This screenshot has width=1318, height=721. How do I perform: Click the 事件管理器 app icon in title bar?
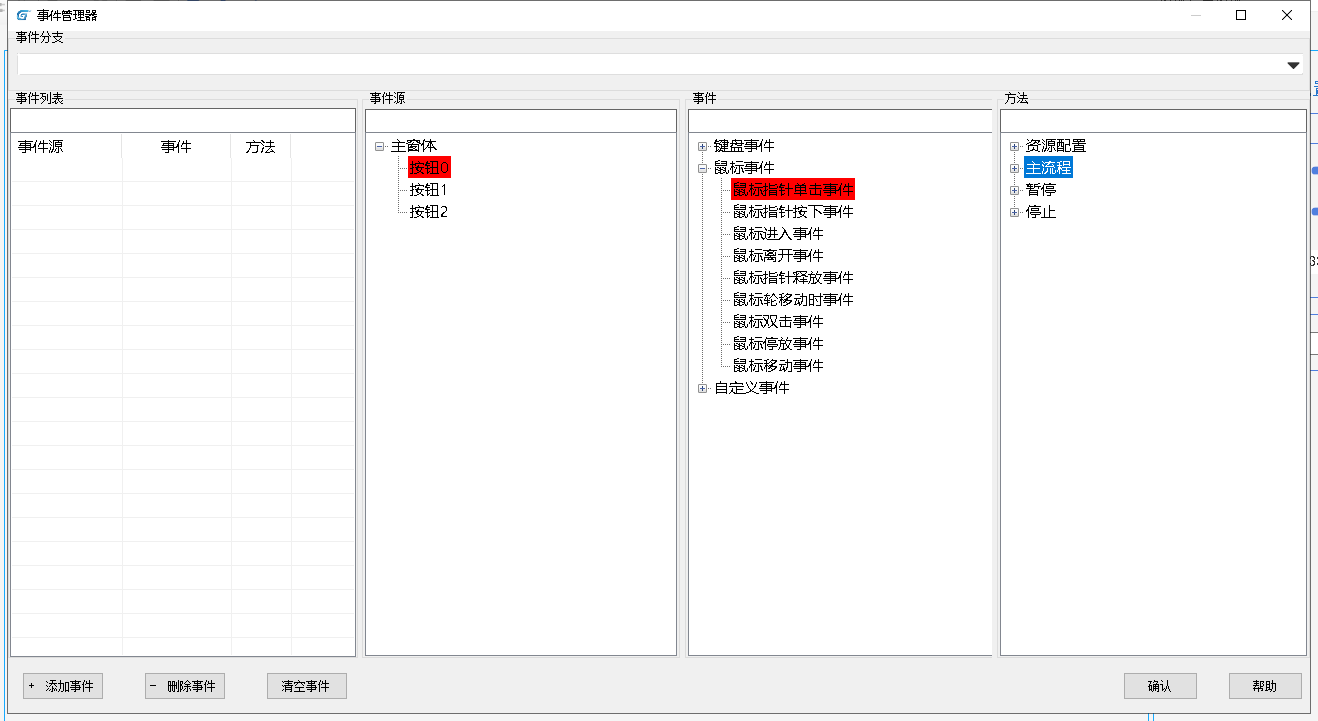click(23, 15)
